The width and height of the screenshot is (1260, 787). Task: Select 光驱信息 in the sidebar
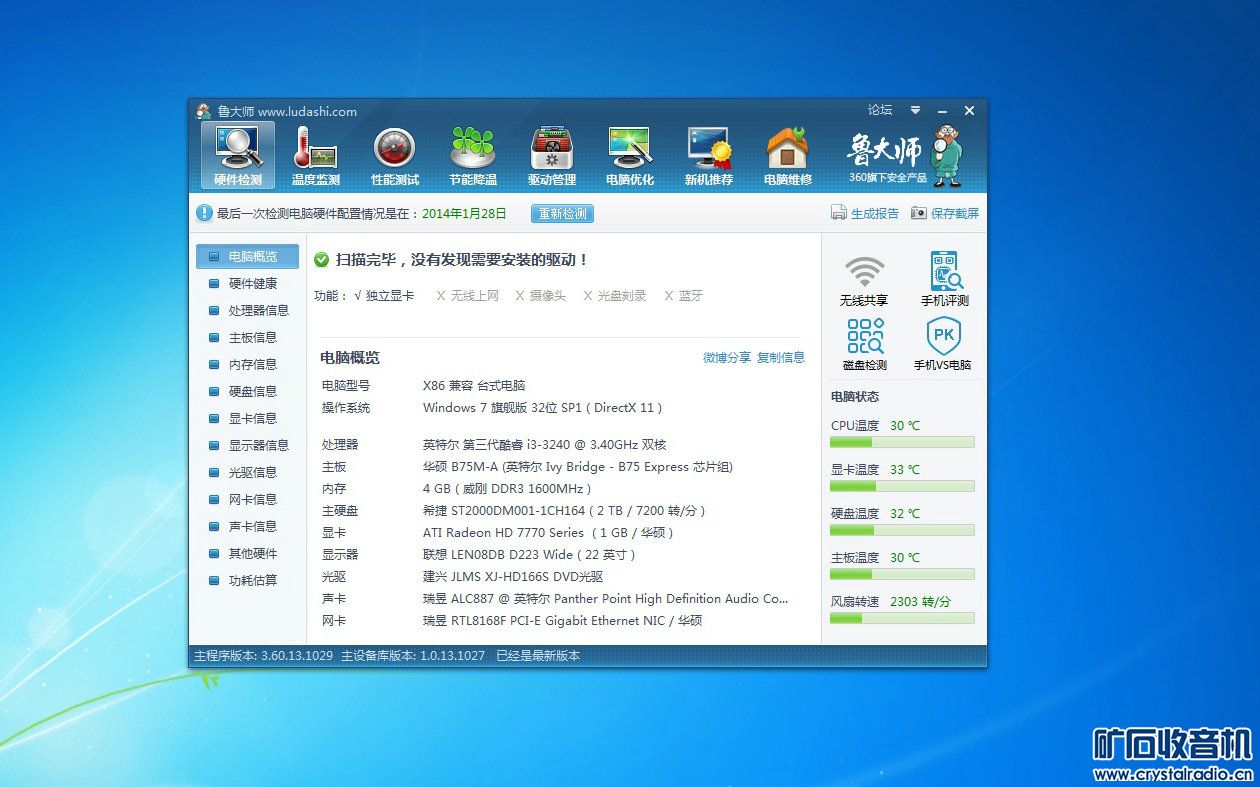[x=247, y=472]
